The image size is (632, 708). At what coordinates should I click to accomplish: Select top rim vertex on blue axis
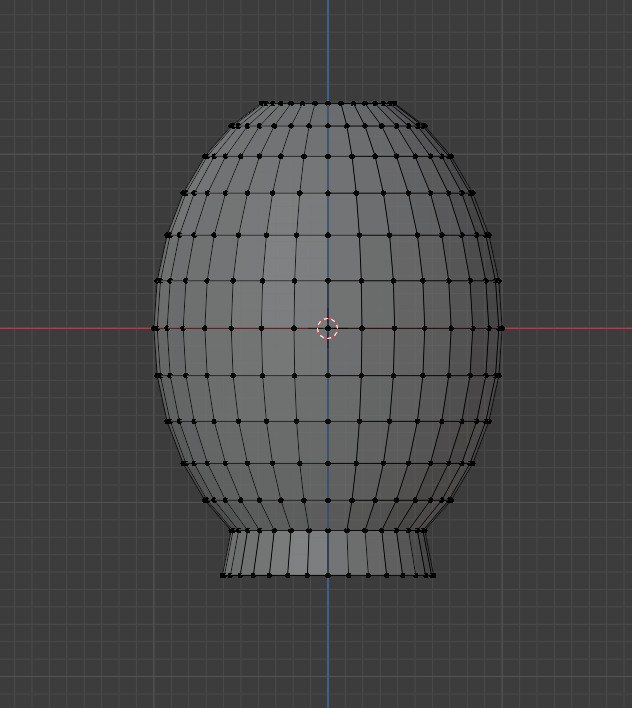coord(328,103)
